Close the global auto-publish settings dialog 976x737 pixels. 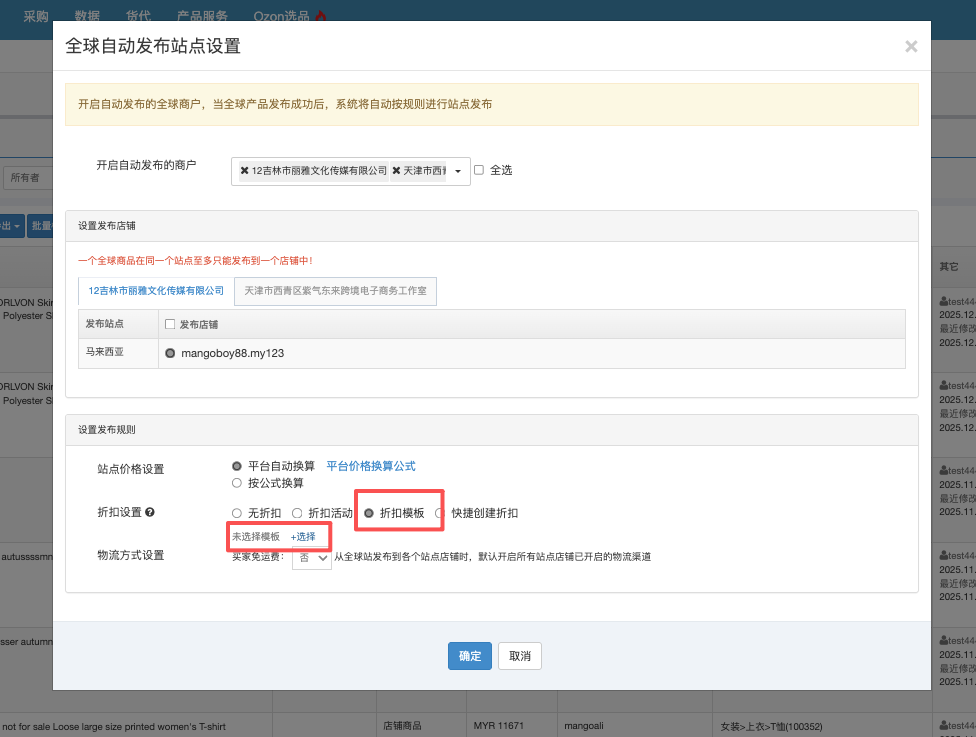coord(910,47)
